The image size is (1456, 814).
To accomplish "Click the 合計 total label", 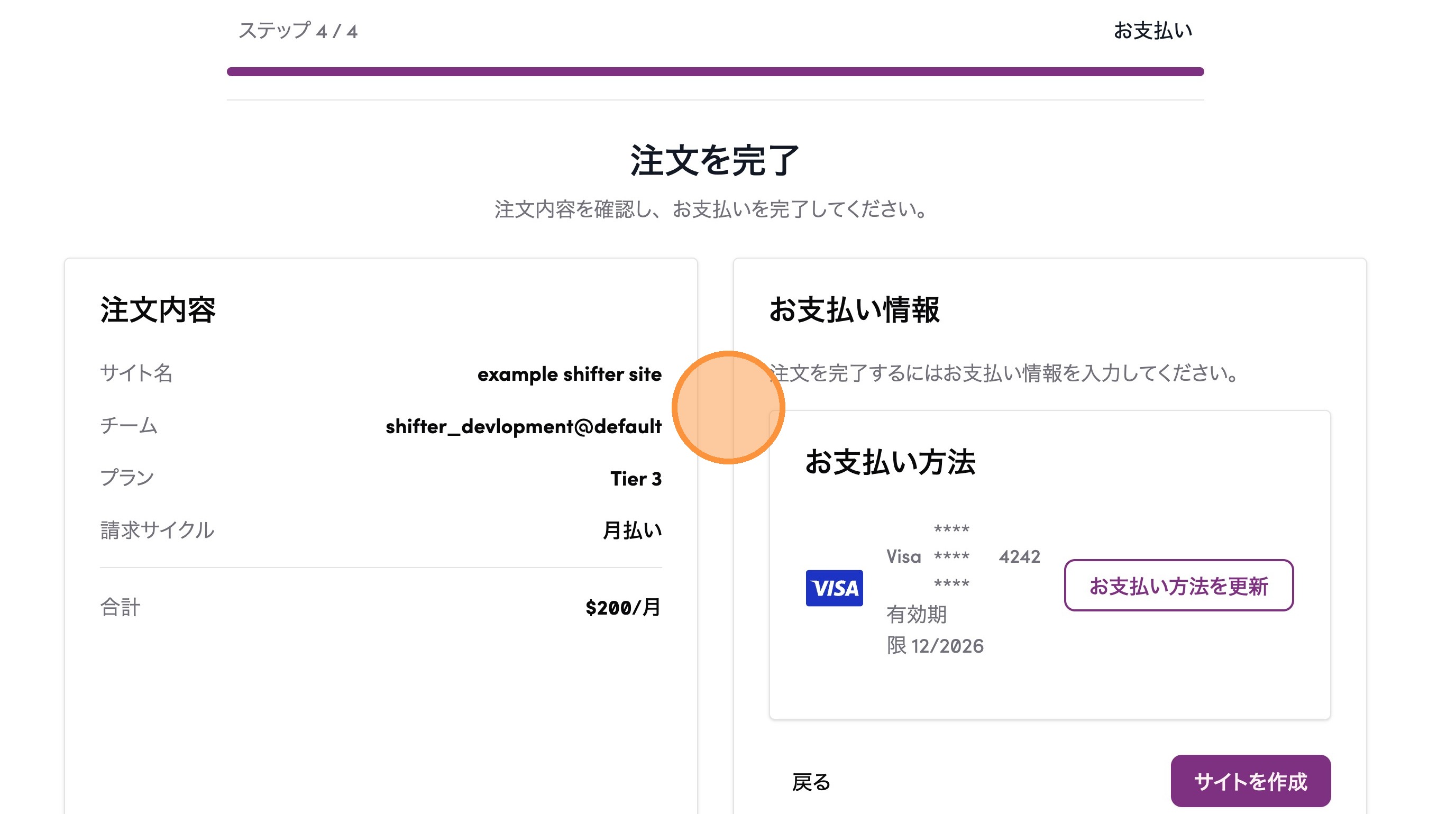I will point(120,608).
